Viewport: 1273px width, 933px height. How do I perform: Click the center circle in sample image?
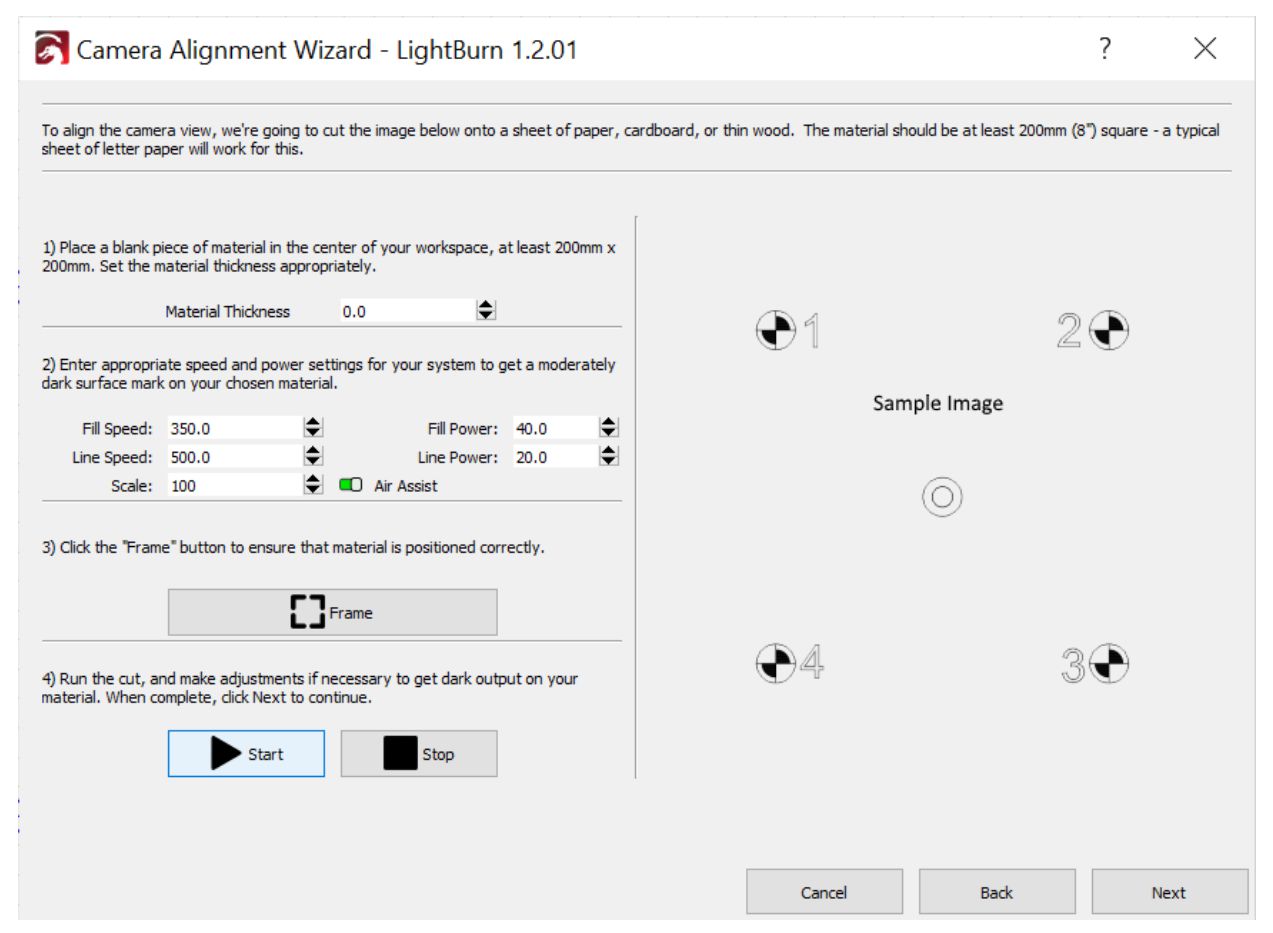click(942, 497)
